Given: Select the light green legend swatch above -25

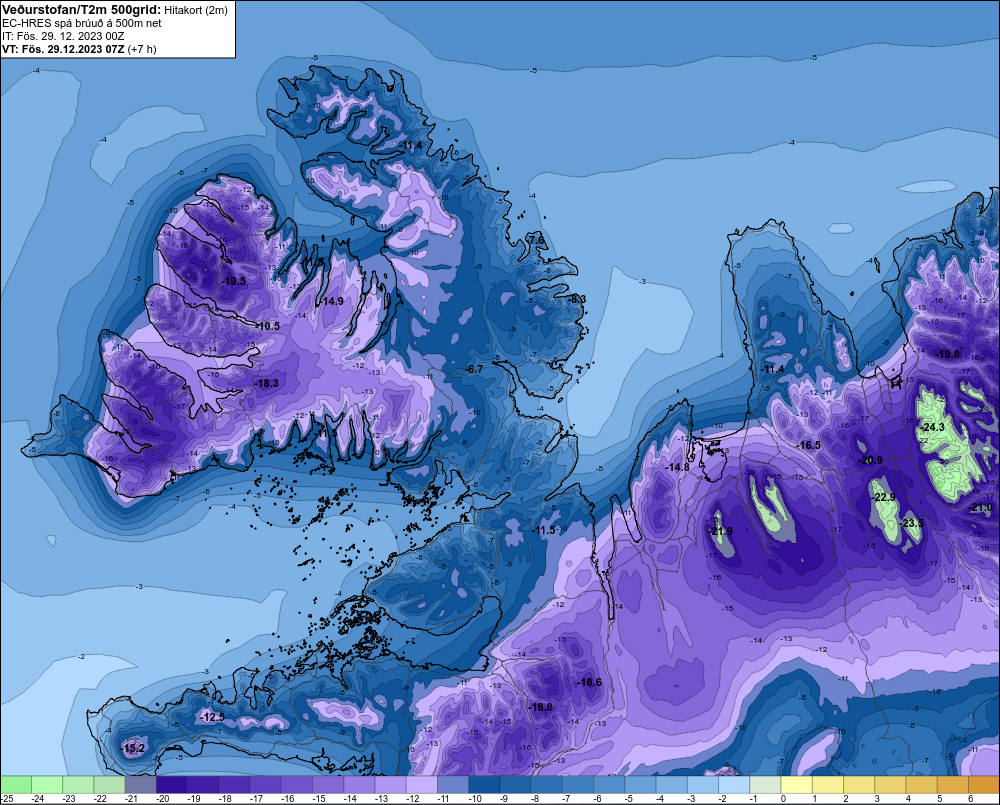Looking at the screenshot, I should click(x=15, y=784).
